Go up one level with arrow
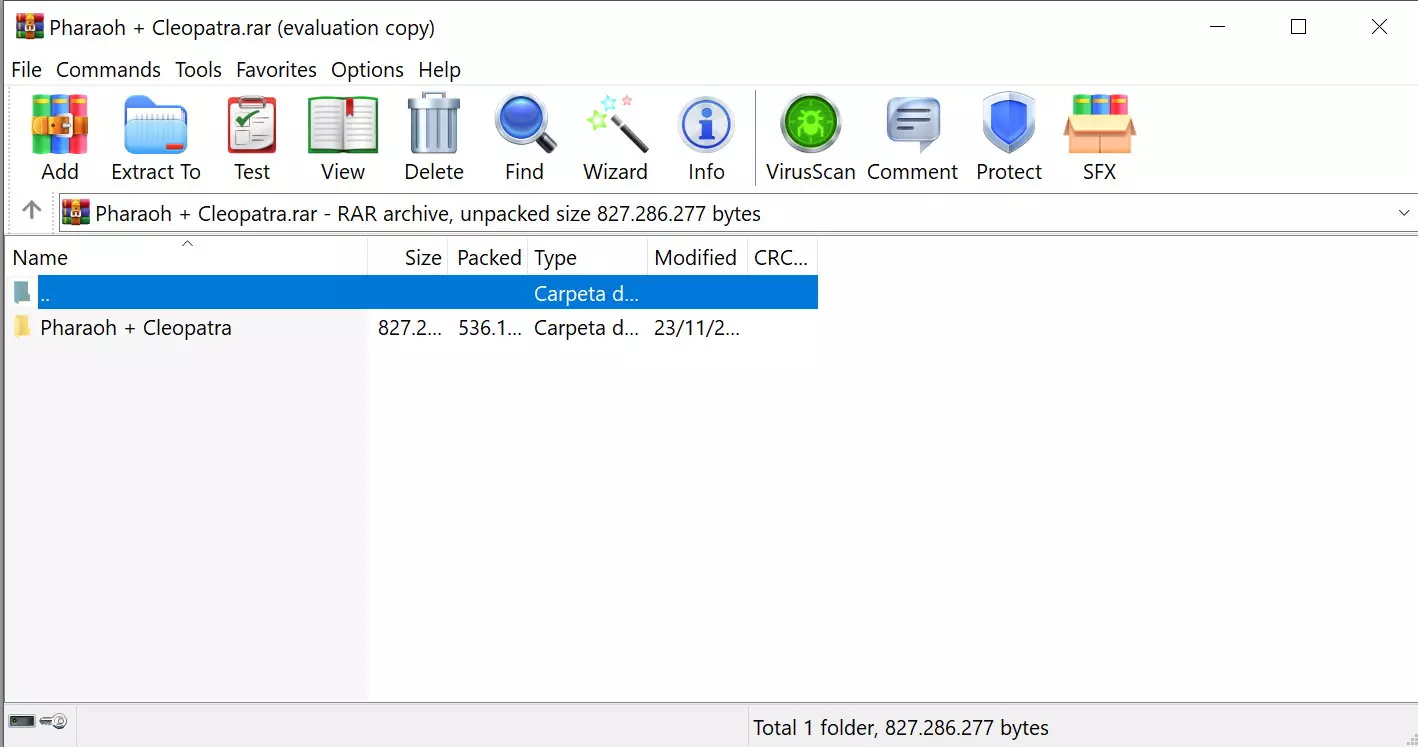 tap(31, 211)
